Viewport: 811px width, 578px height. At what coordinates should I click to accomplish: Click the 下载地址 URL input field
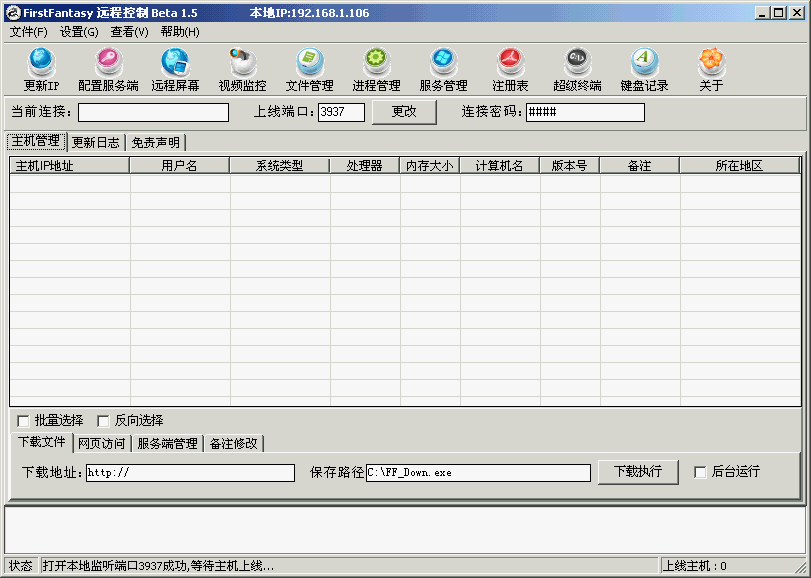189,472
